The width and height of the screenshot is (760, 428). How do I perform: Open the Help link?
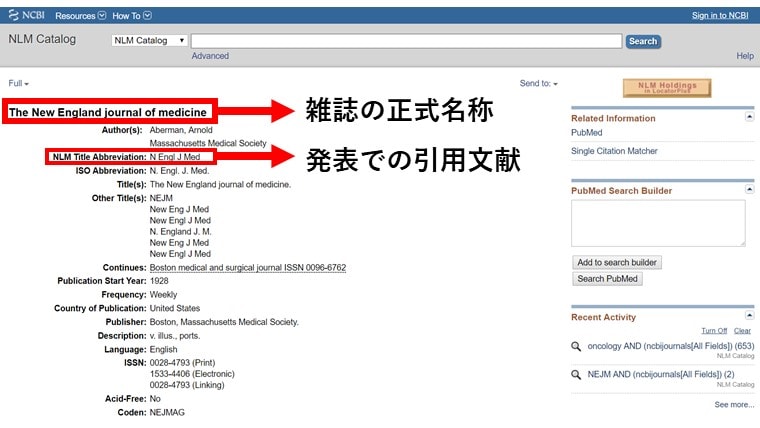pos(745,56)
